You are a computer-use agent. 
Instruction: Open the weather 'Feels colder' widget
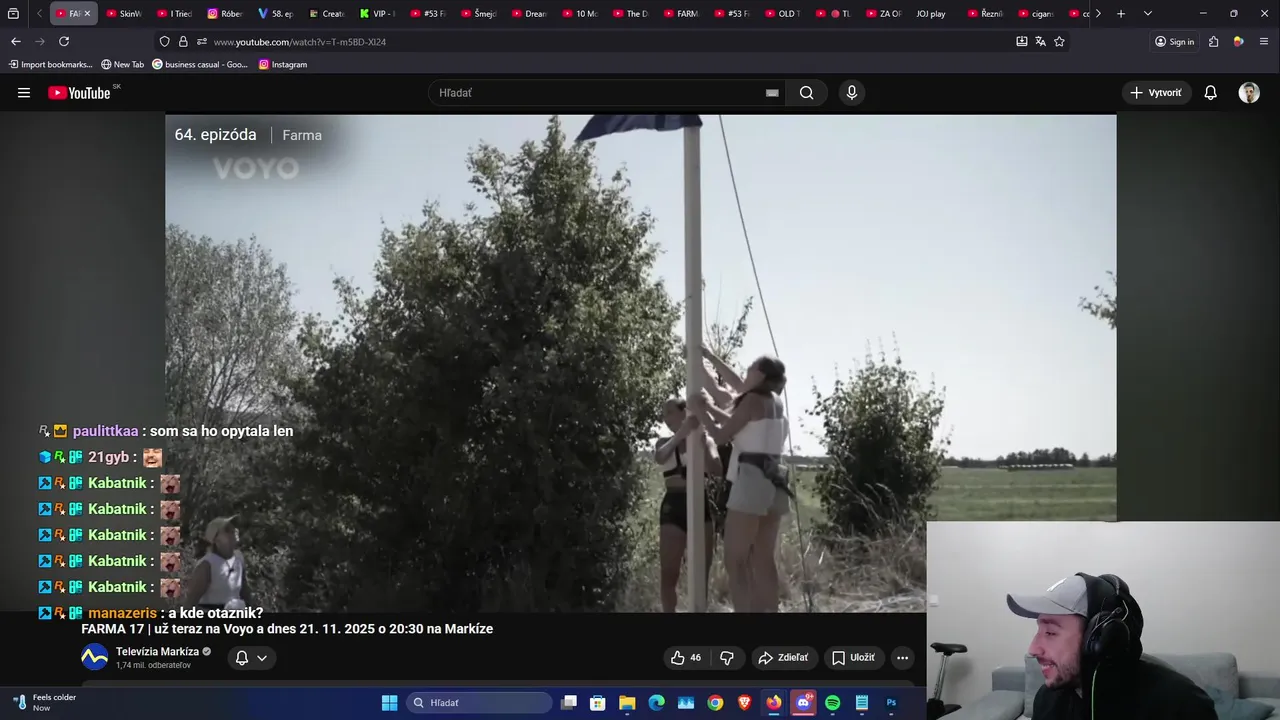[46, 702]
